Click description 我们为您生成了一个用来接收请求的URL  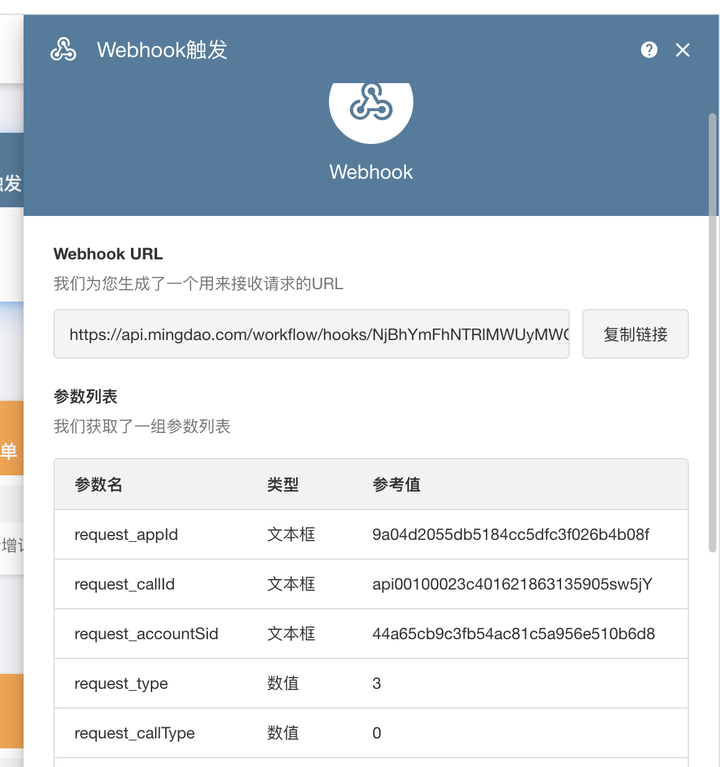click(199, 284)
